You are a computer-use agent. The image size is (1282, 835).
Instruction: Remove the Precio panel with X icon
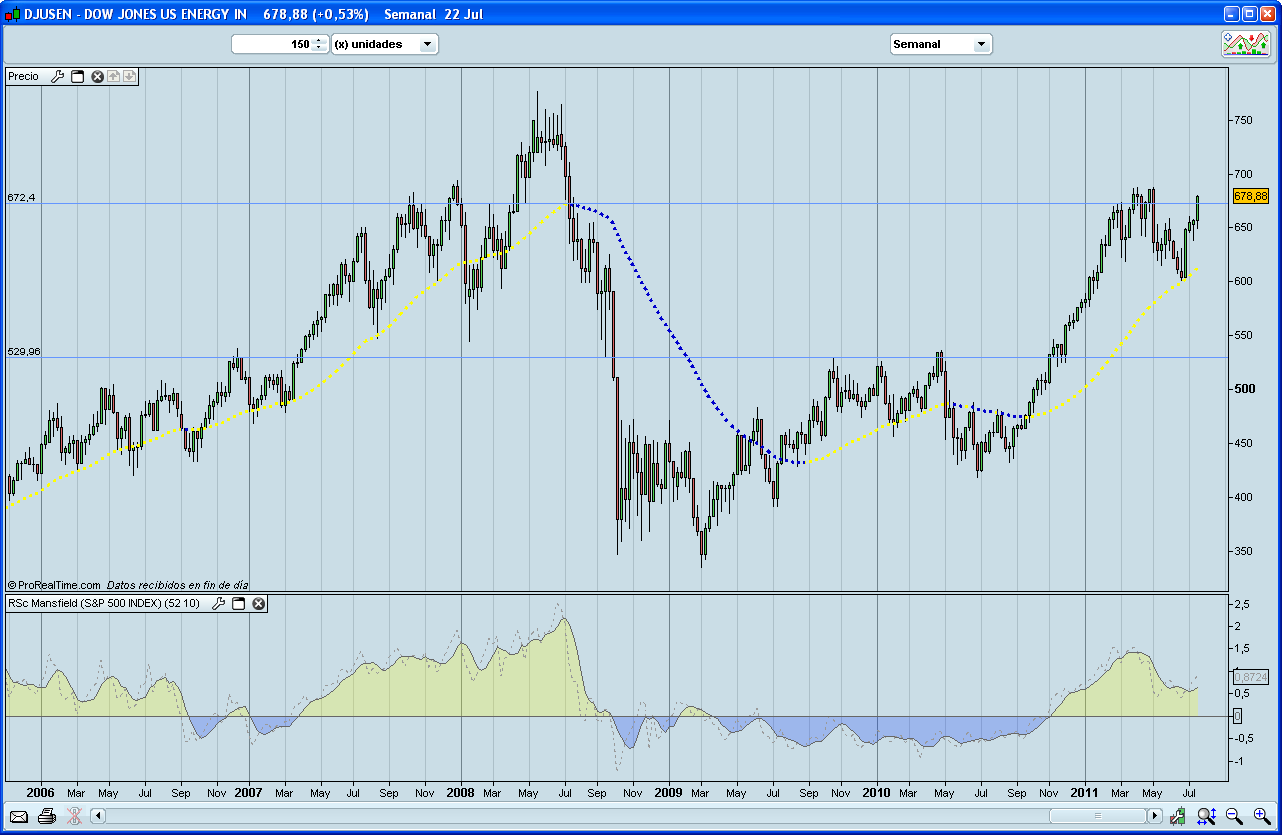pos(98,77)
